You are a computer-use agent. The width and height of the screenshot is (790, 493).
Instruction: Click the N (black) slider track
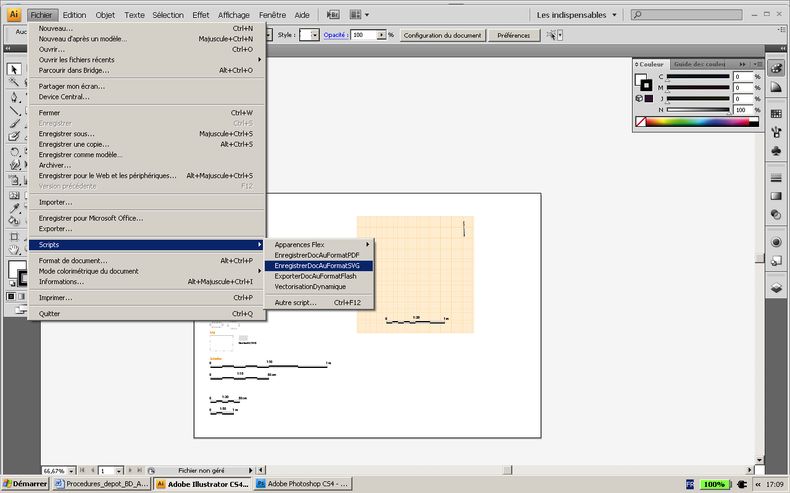point(698,109)
